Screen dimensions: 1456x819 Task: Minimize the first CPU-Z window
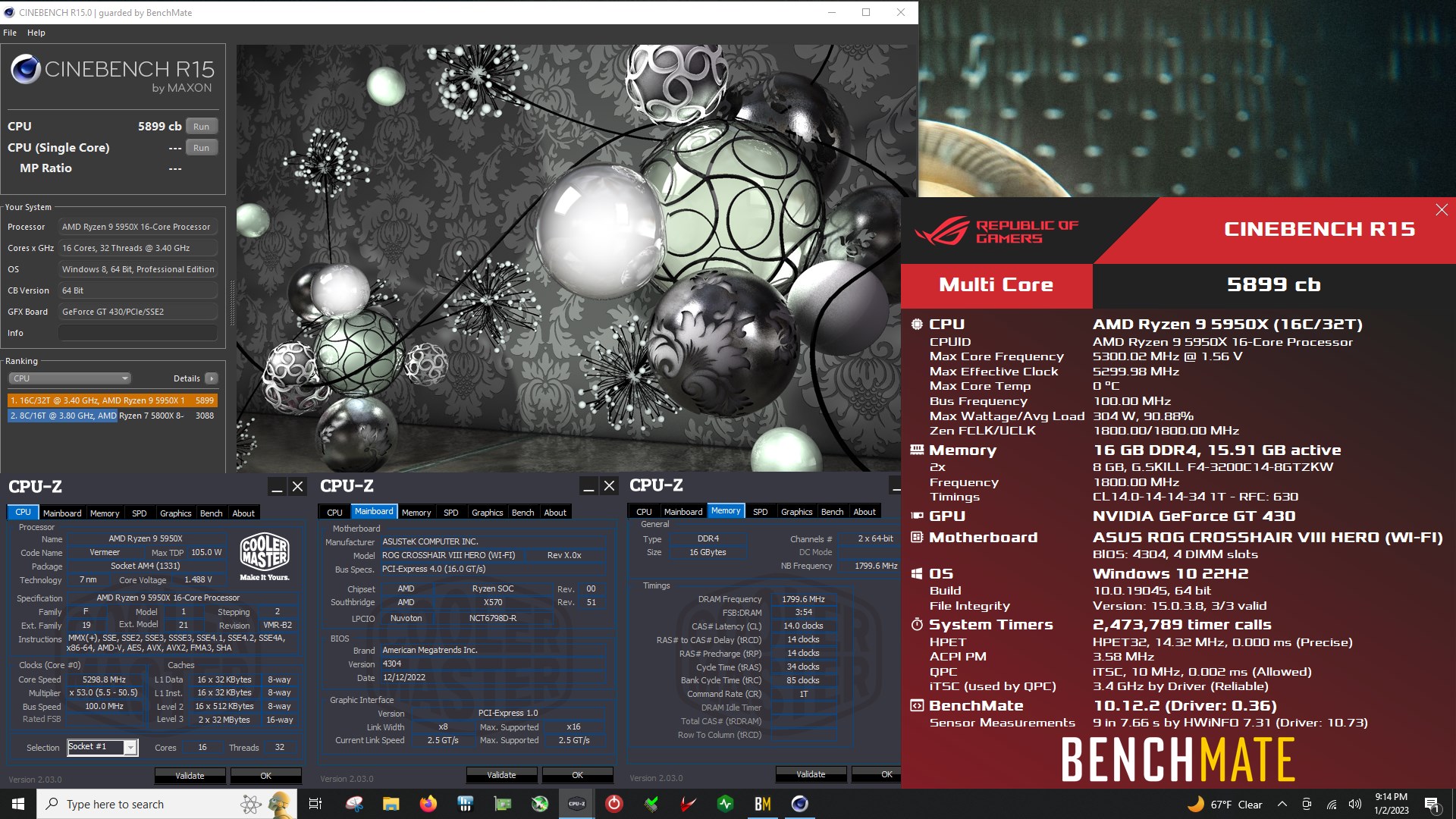[277, 487]
